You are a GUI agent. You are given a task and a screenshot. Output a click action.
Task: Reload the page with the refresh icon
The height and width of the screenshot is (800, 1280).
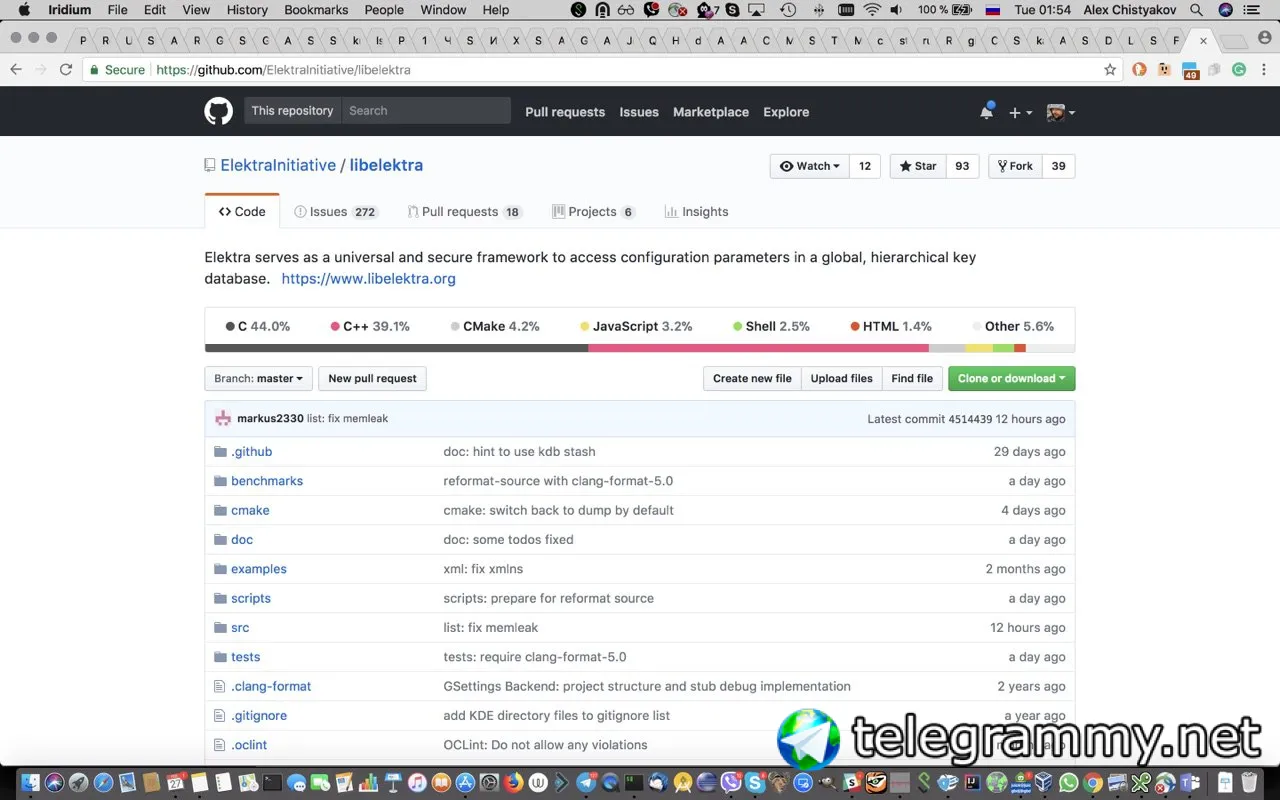point(66,70)
